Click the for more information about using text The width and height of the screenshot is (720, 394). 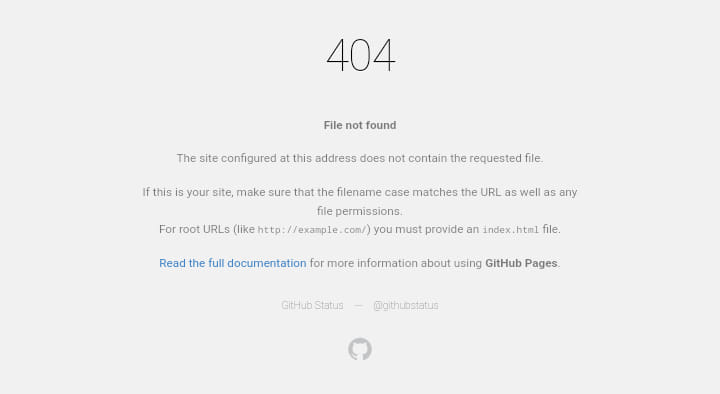tap(395, 263)
